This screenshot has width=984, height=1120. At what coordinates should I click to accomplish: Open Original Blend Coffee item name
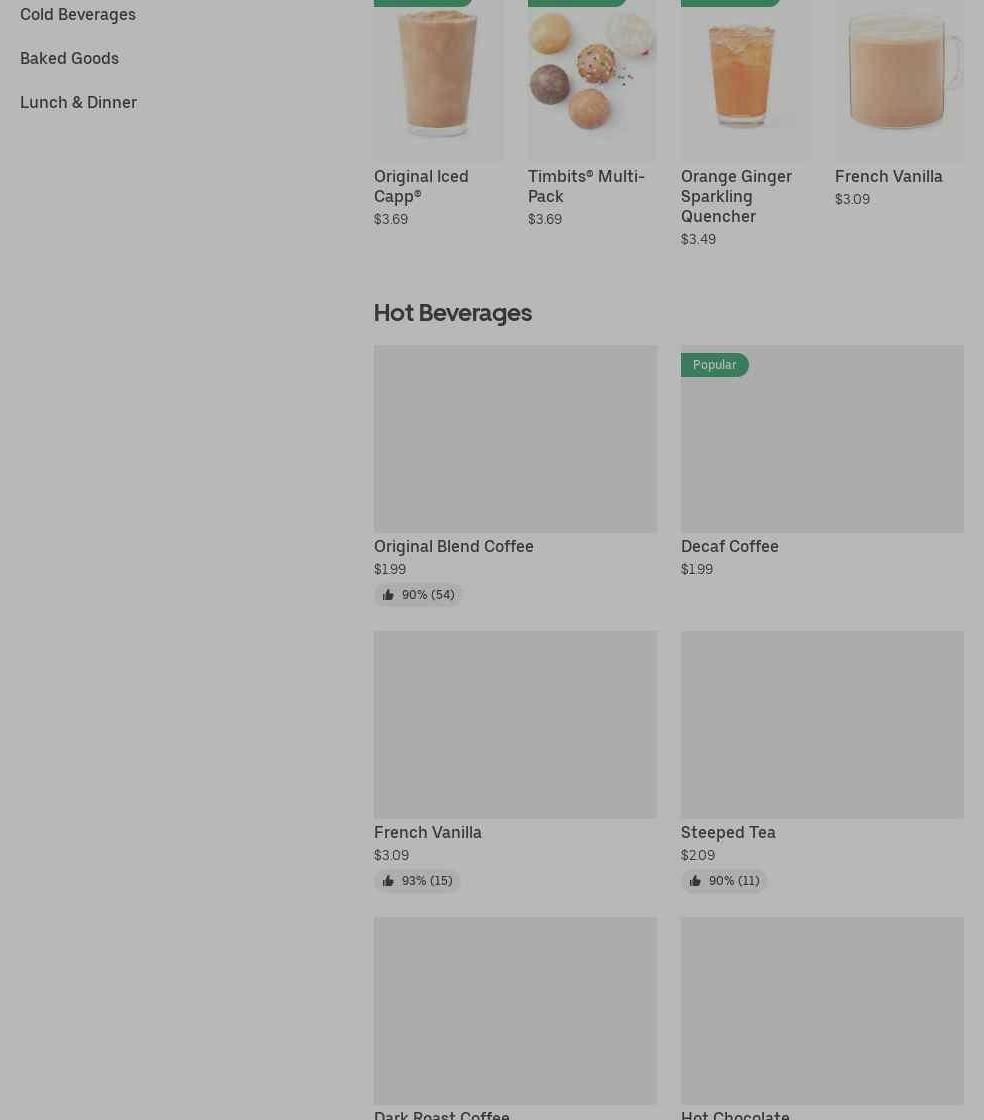(453, 546)
